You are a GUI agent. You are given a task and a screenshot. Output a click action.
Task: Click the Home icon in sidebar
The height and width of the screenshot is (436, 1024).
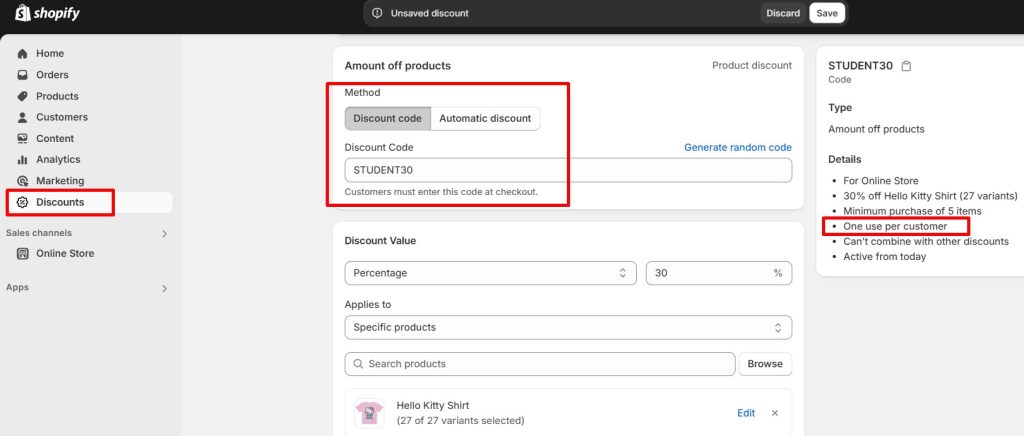(22, 53)
